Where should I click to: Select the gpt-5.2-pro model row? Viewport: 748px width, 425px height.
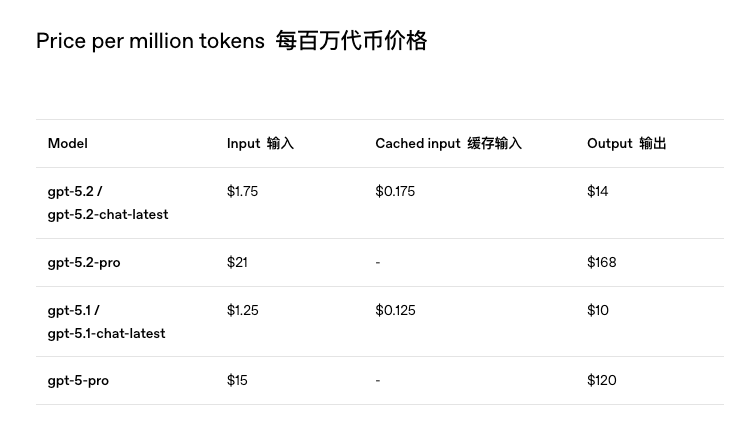pyautogui.click(x=380, y=262)
